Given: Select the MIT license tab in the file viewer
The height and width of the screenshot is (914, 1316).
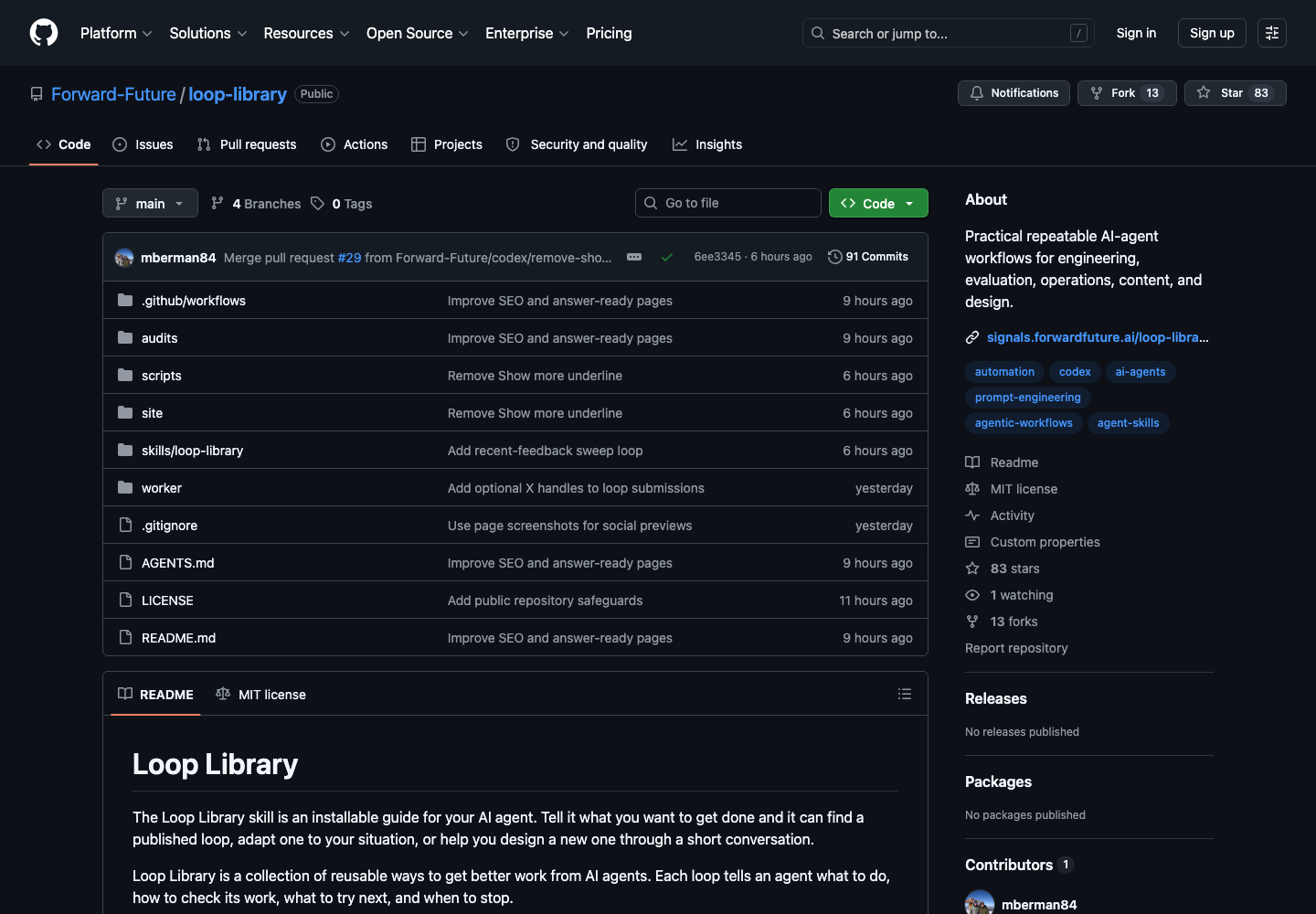Looking at the screenshot, I should 260,695.
